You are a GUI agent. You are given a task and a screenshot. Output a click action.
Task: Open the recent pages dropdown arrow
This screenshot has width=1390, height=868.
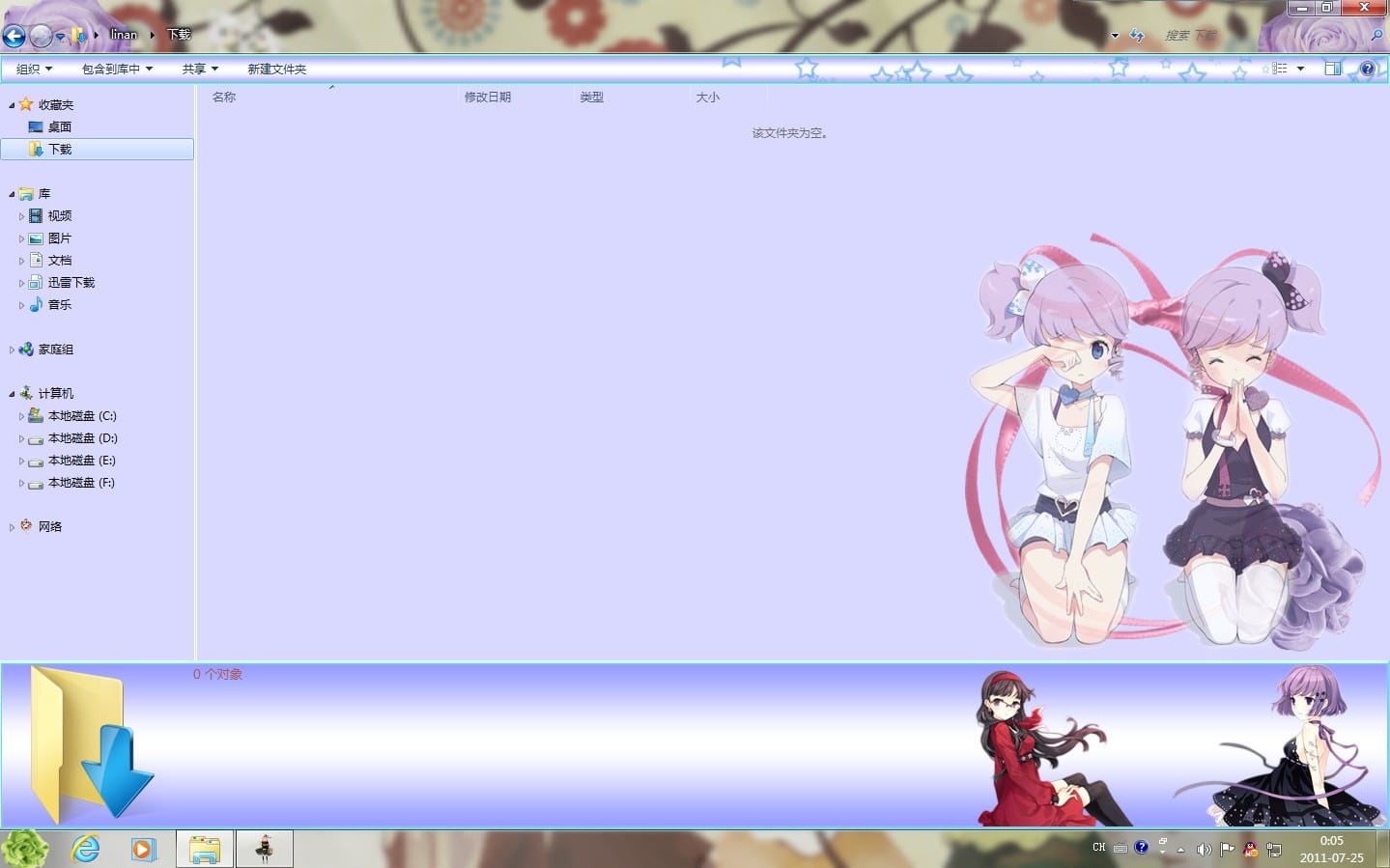(60, 37)
